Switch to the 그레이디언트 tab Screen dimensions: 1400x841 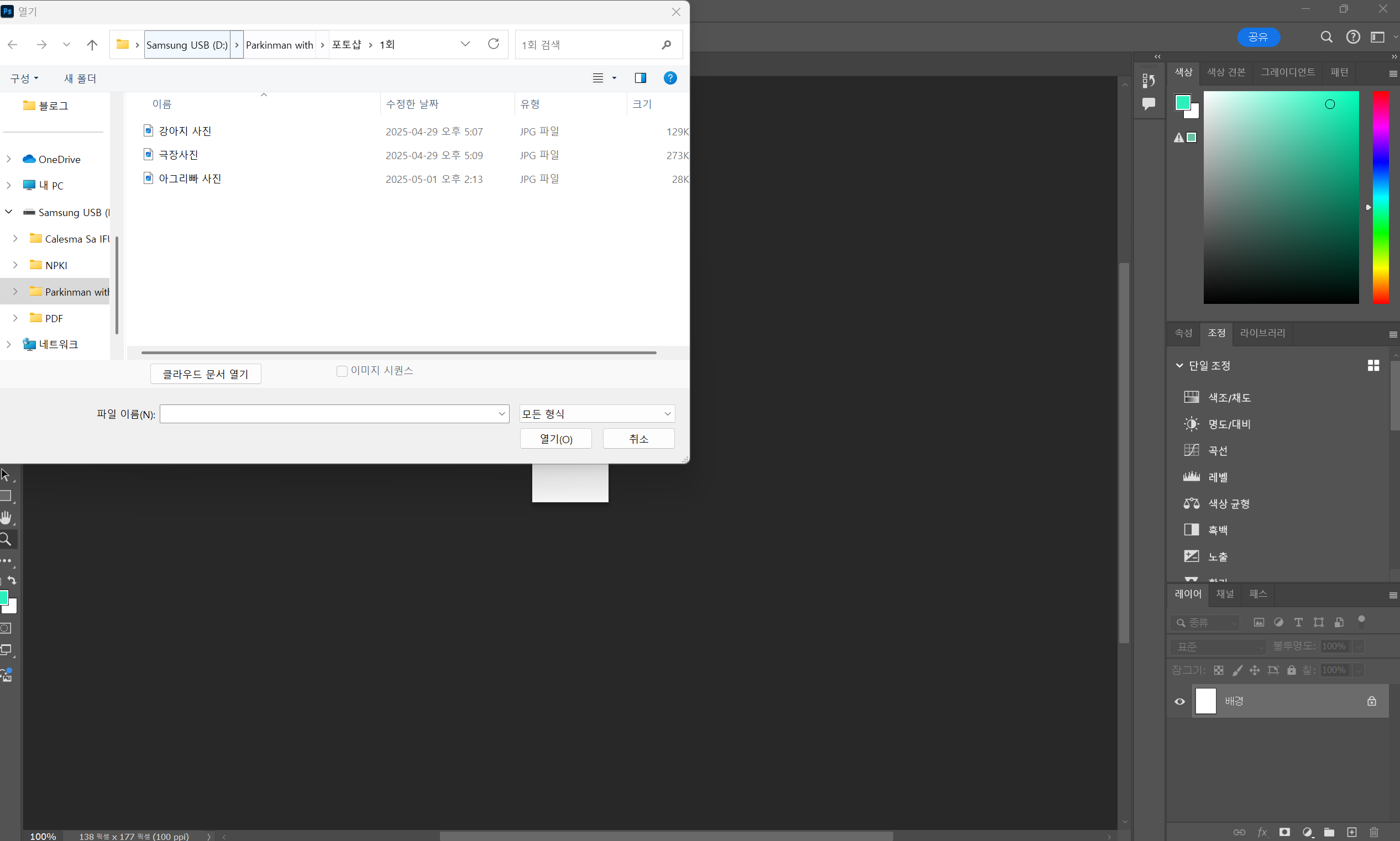pyautogui.click(x=1287, y=72)
